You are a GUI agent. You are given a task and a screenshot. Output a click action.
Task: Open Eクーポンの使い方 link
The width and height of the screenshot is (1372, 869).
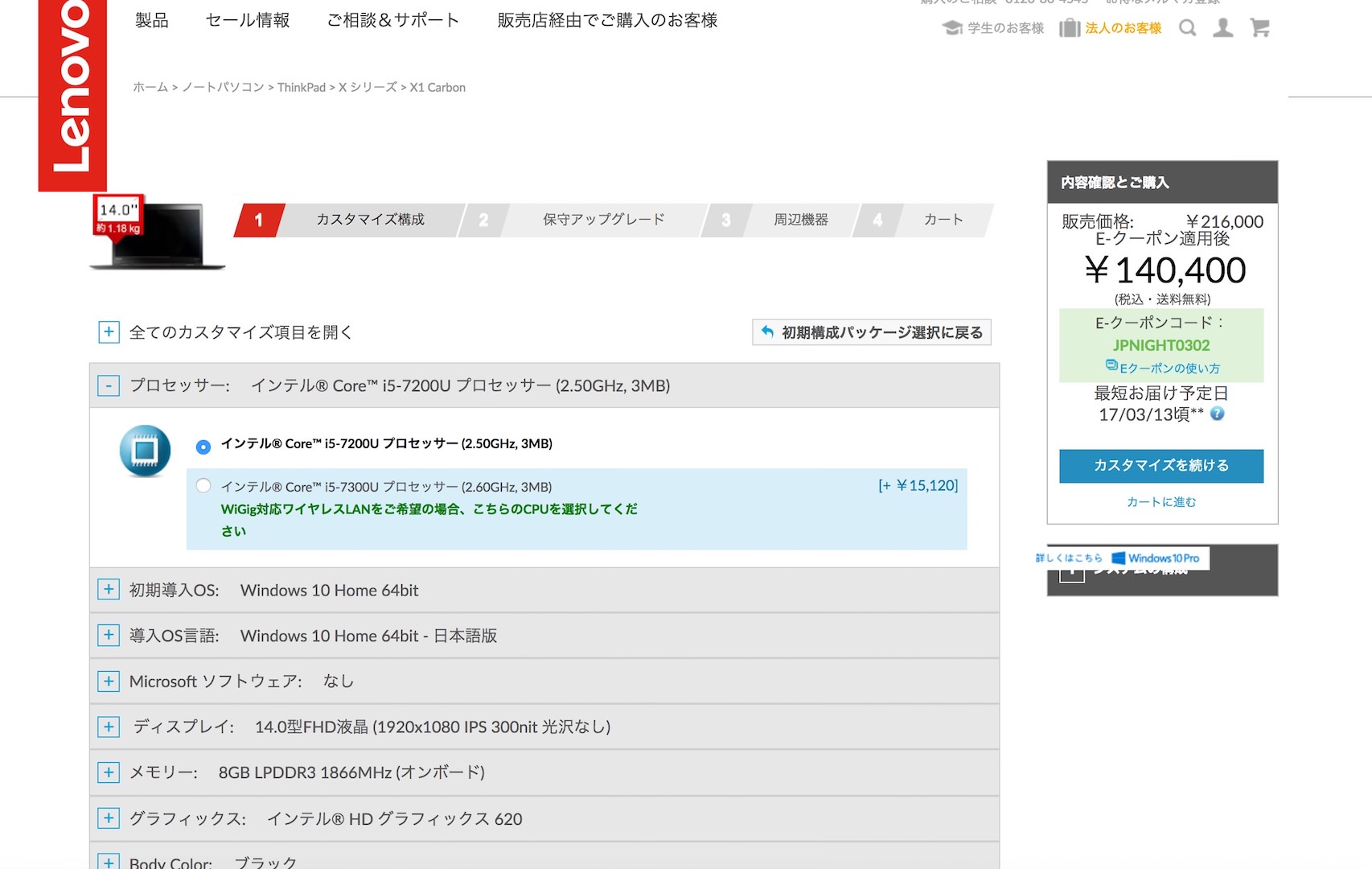1169,368
